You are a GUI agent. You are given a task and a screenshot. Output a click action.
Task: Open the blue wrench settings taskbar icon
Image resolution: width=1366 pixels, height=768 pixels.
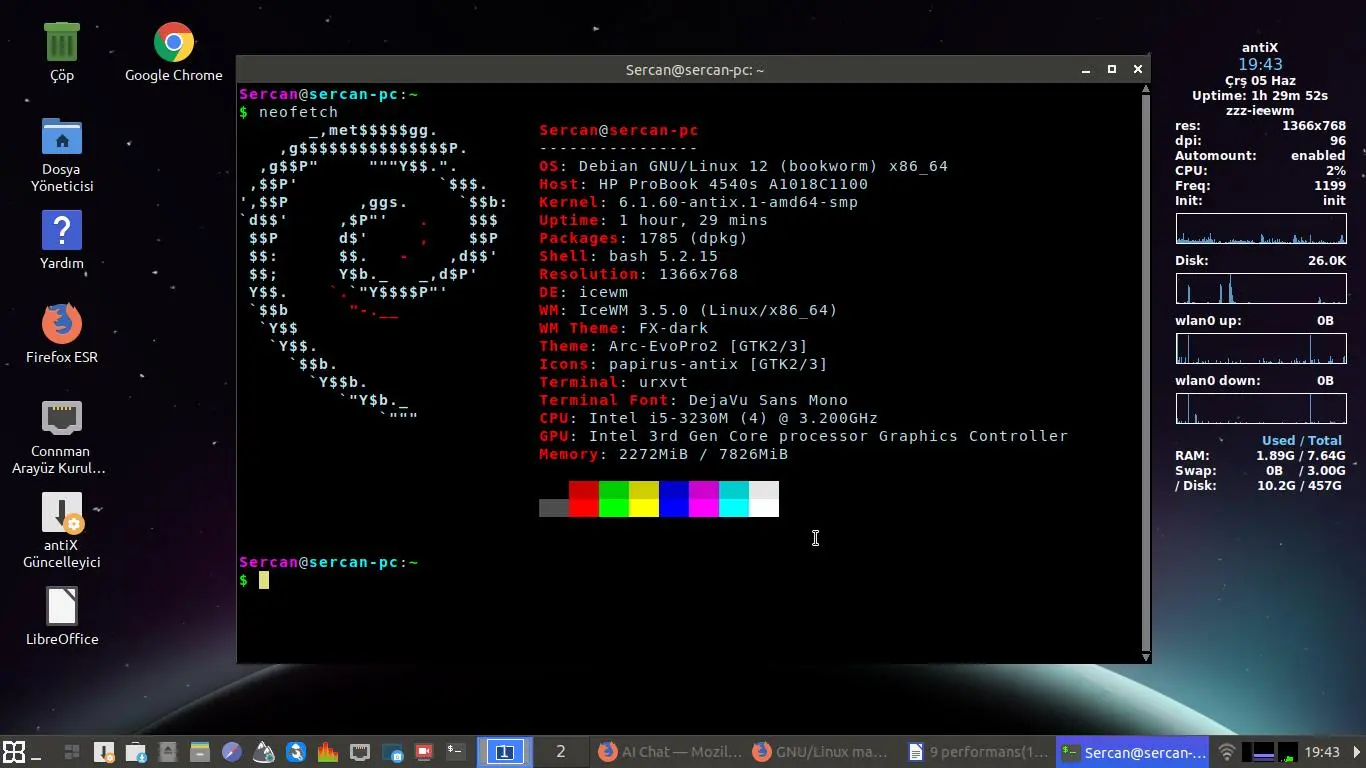[296, 752]
